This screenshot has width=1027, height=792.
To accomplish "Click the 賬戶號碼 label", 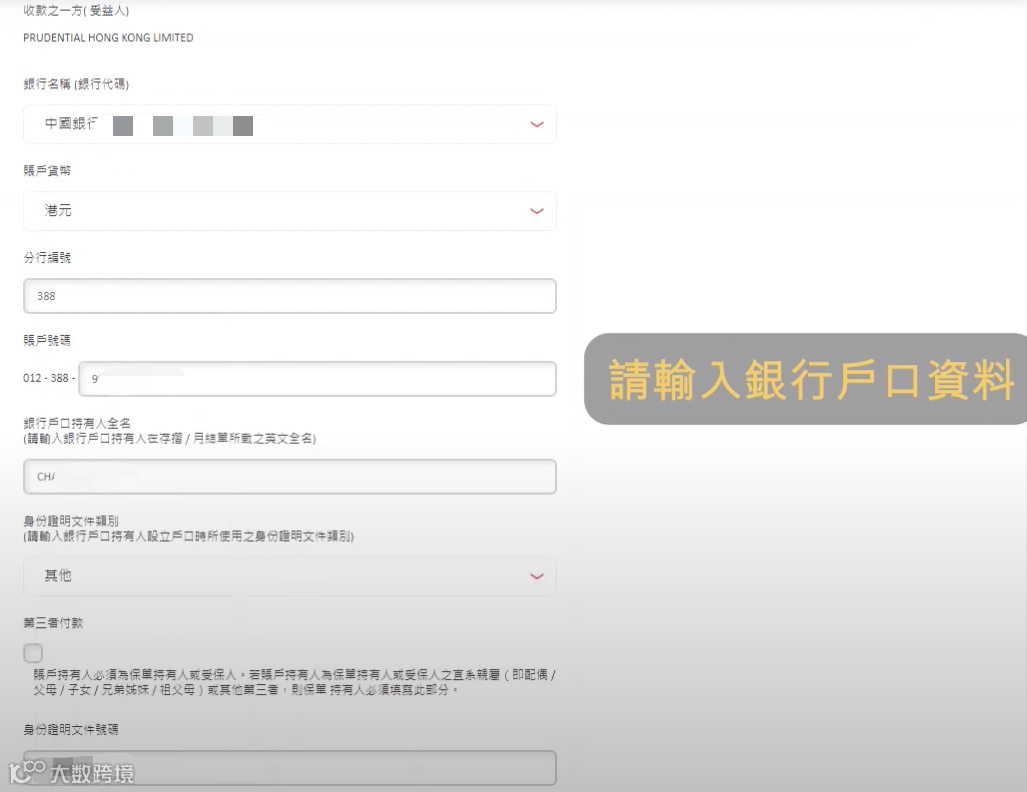I will coord(47,340).
